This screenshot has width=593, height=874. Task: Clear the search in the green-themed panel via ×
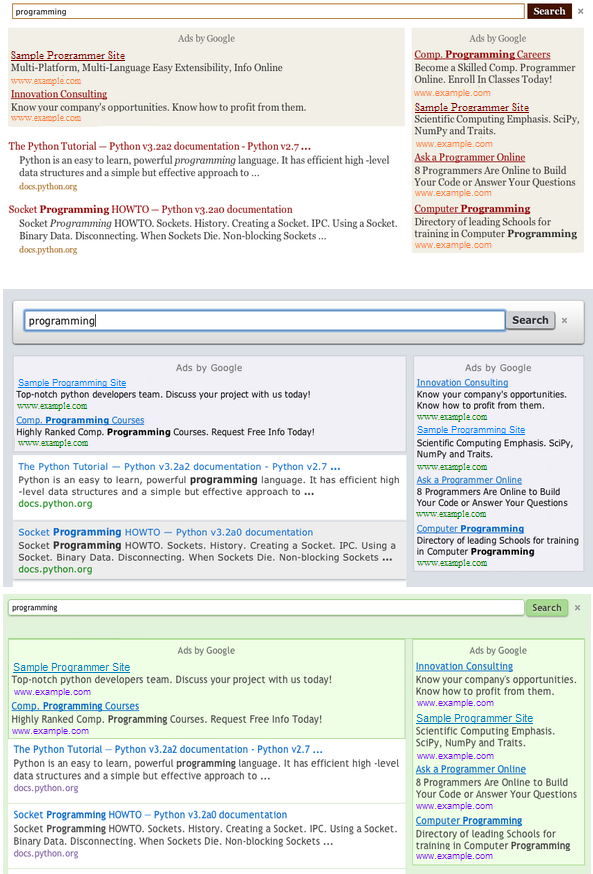pos(577,608)
